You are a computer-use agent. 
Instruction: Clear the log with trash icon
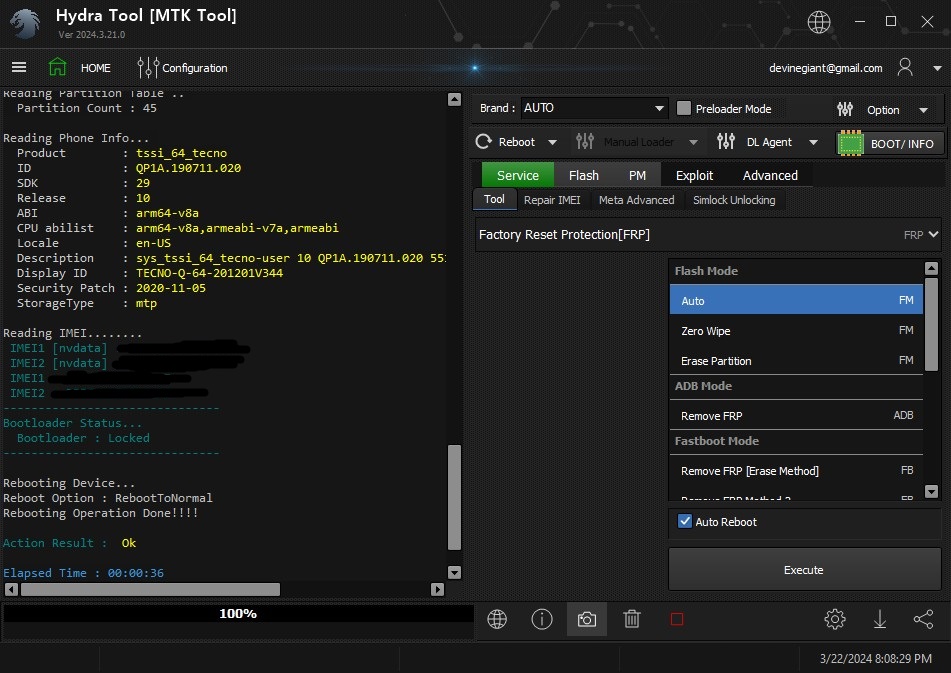pos(631,619)
